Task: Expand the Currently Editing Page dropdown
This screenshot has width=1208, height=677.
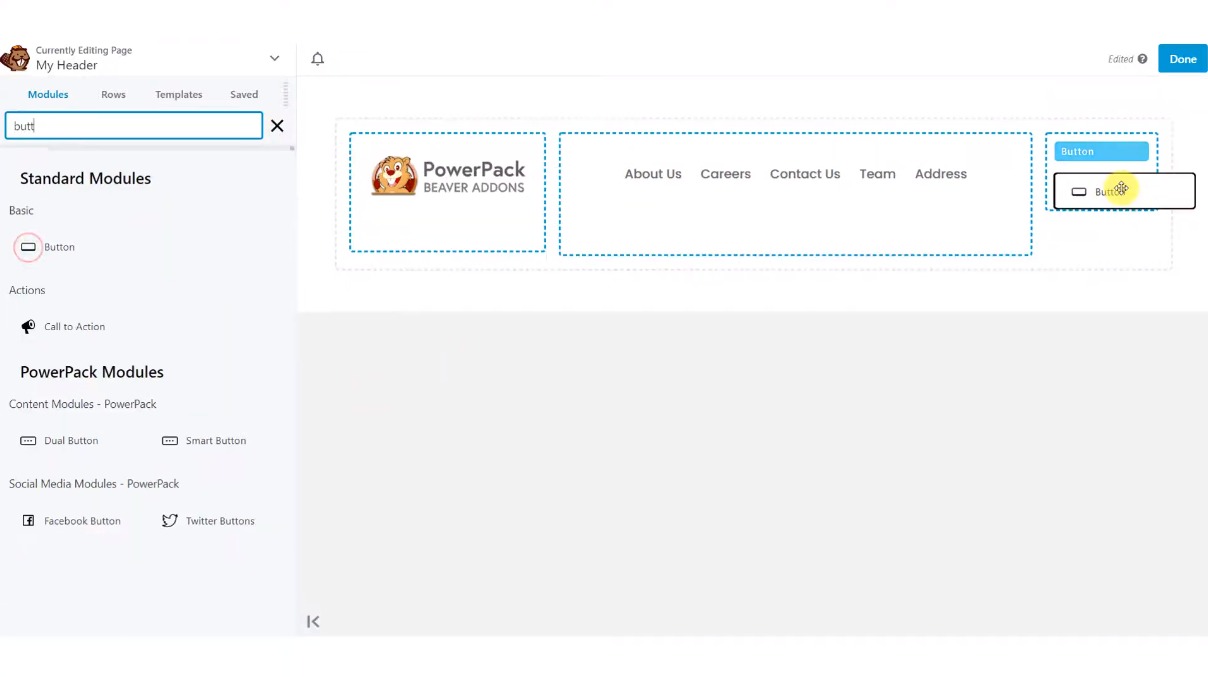Action: [274, 58]
